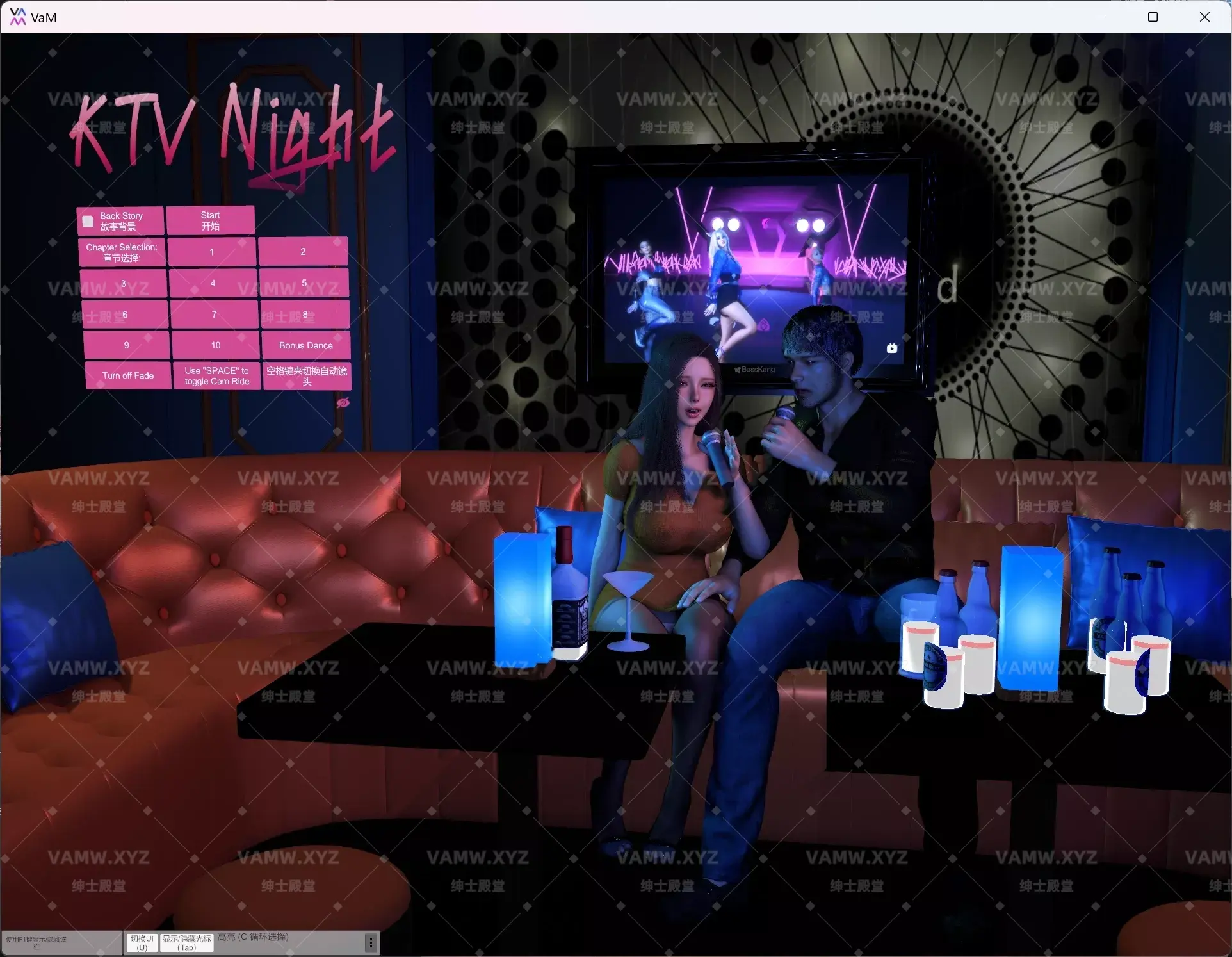The height and width of the screenshot is (957, 1232).
Task: Select Chapter 6
Action: (126, 314)
